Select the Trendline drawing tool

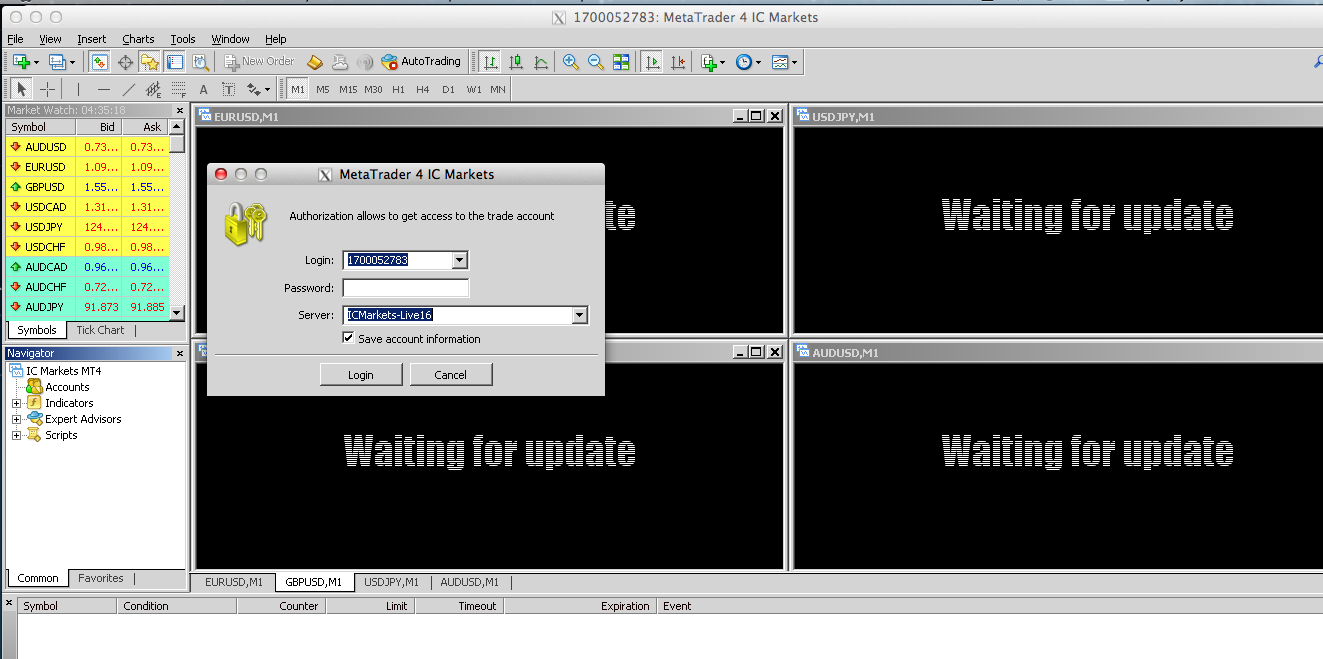pyautogui.click(x=128, y=89)
